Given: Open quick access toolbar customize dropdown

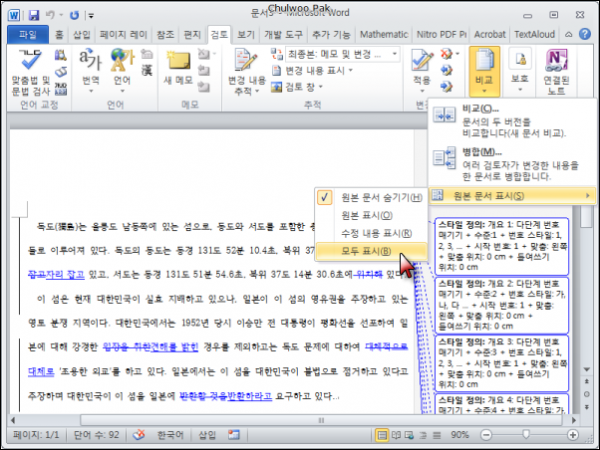Looking at the screenshot, I should coord(91,15).
